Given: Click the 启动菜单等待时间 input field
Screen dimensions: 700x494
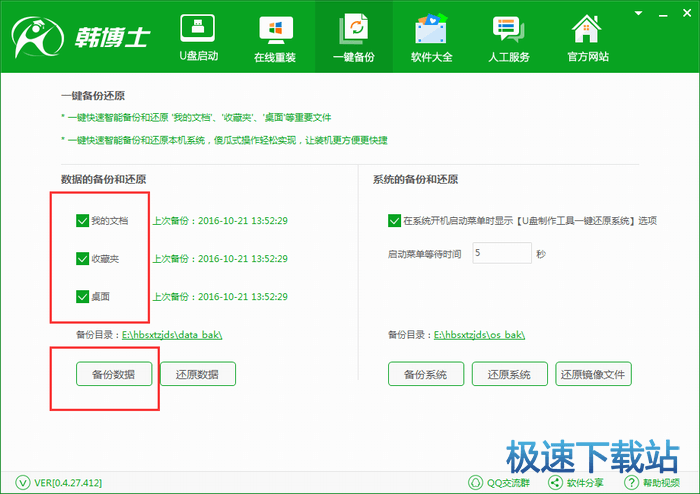Looking at the screenshot, I should 503,253.
